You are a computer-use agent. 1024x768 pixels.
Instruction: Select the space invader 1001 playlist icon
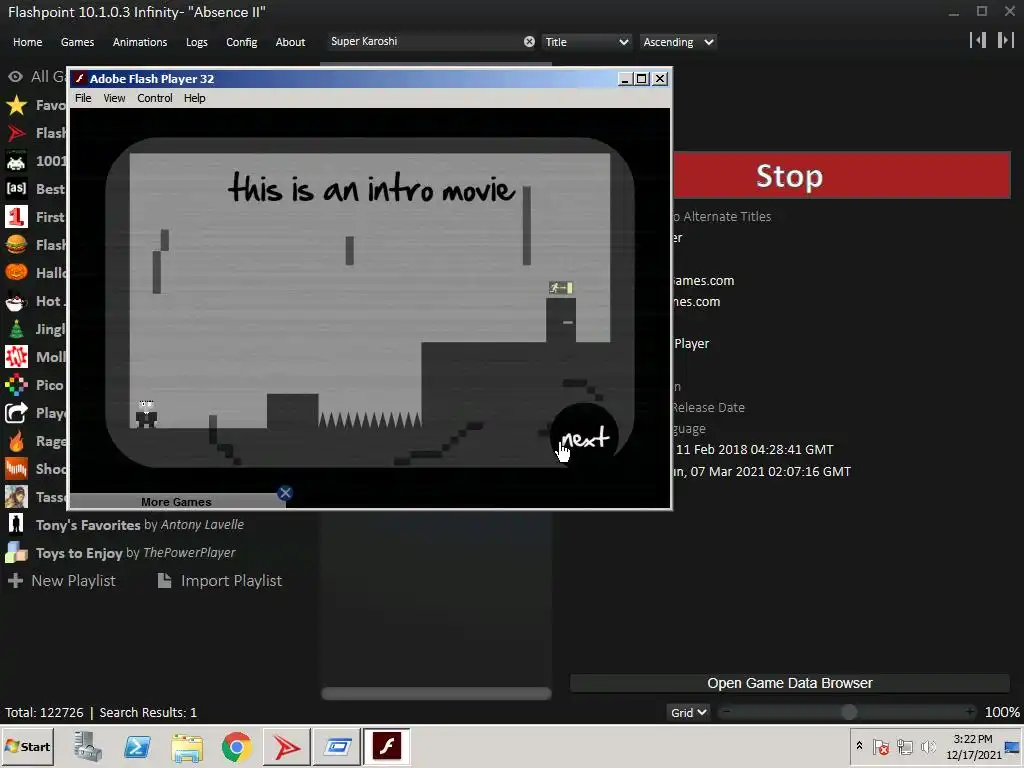click(x=16, y=161)
